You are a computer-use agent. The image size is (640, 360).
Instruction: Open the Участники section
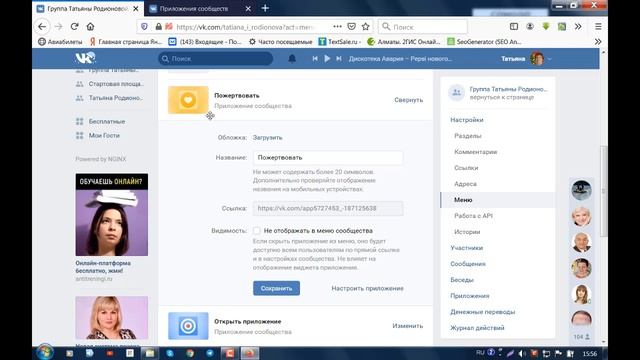(x=467, y=248)
